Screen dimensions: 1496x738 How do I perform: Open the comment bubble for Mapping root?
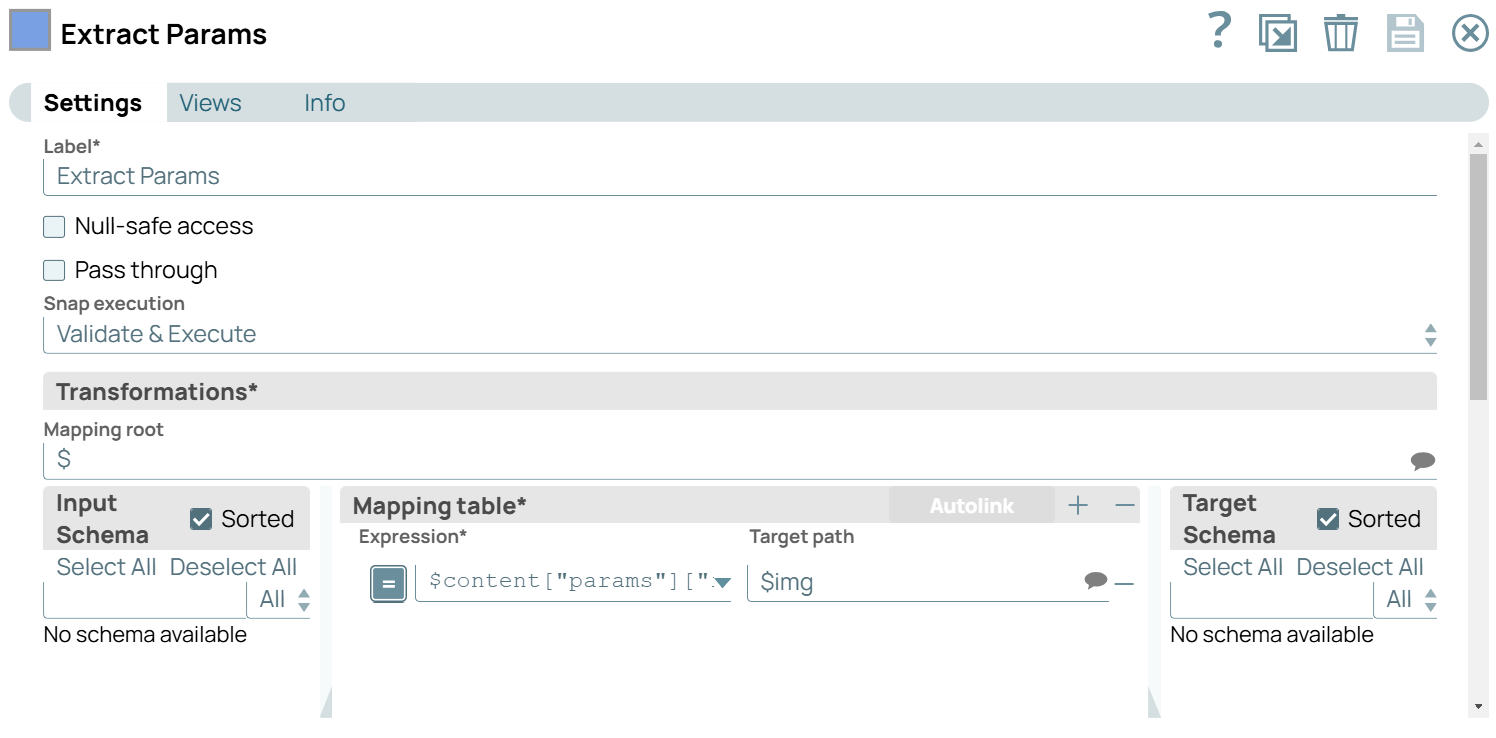1424,460
